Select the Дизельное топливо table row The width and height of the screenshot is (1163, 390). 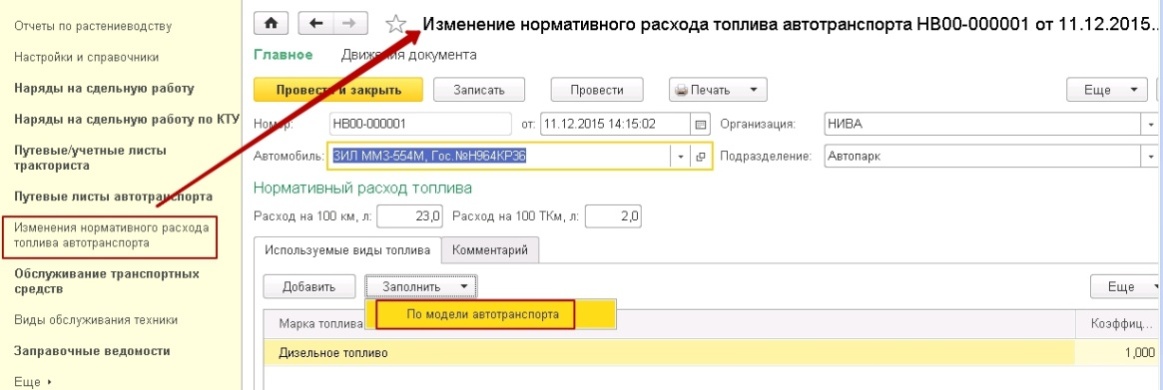point(711,353)
